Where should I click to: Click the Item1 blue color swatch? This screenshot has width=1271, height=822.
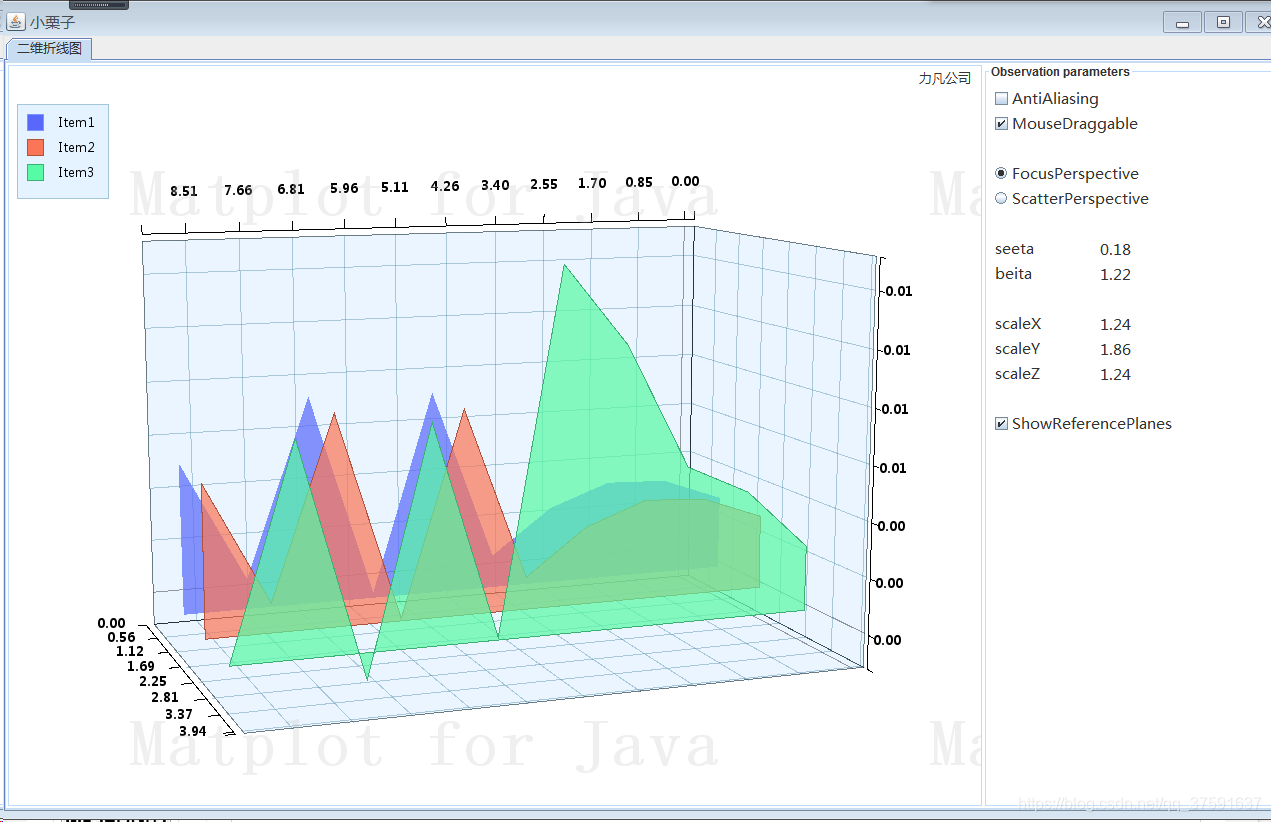coord(37,122)
